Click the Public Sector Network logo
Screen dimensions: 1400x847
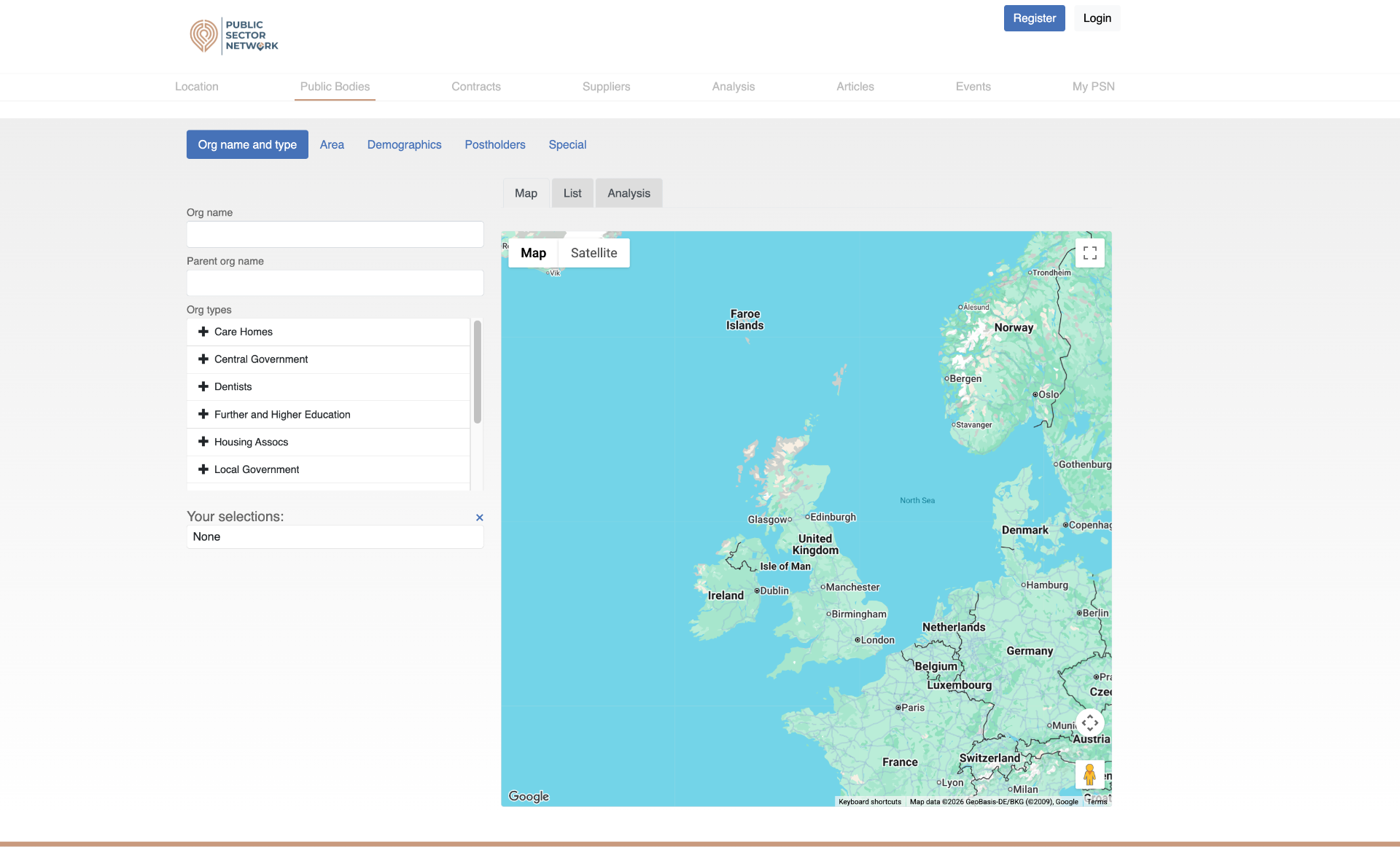tap(234, 36)
